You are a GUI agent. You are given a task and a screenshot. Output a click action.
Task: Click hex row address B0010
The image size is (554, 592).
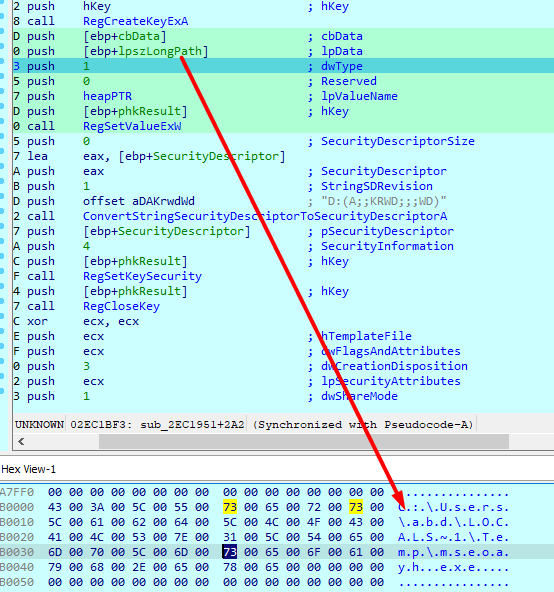click(17, 522)
